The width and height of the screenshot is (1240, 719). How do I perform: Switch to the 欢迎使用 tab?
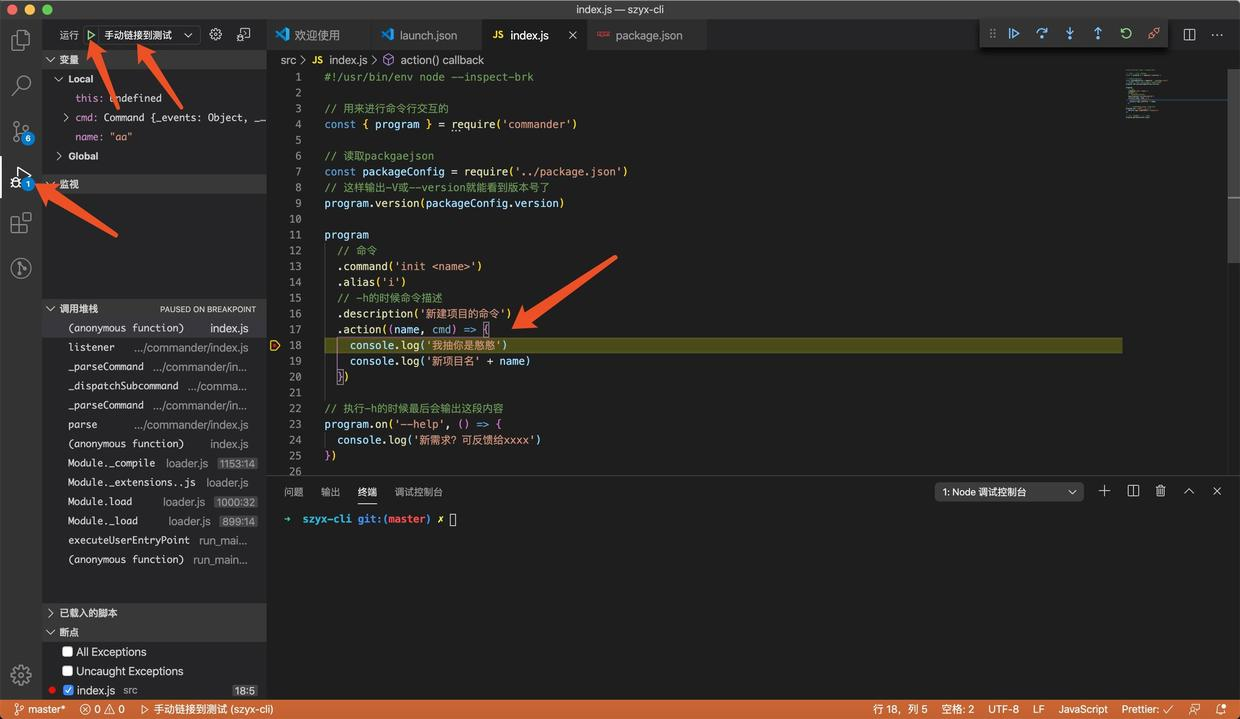pos(318,35)
